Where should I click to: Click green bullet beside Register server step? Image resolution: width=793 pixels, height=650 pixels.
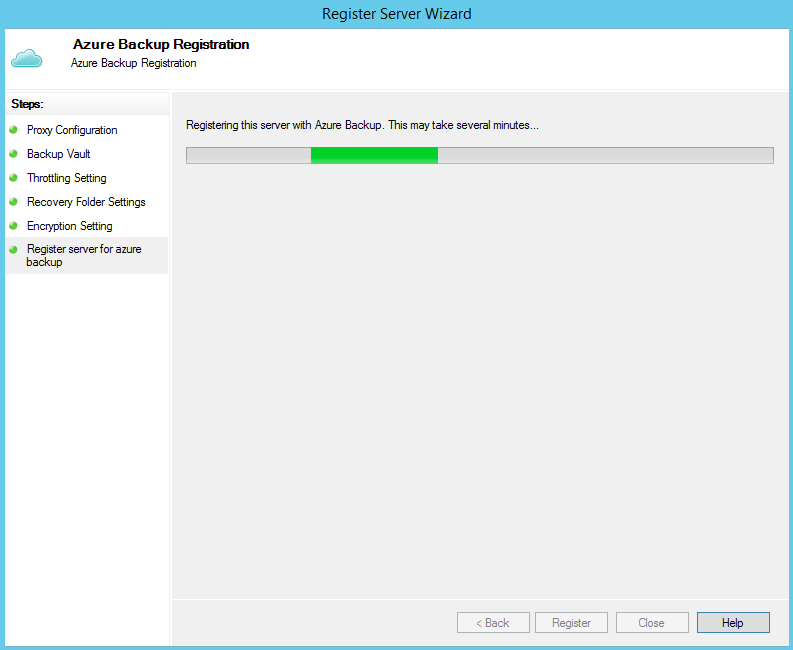tap(14, 249)
